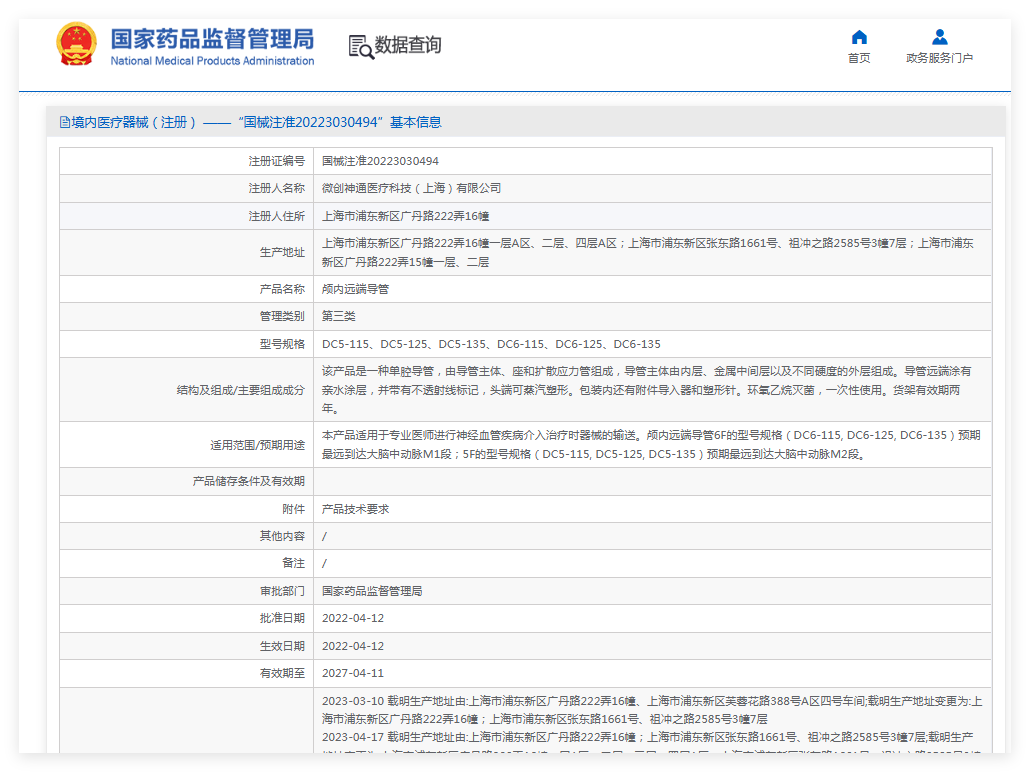Click the 2023-03-10 change record text
Screen dimensions: 1030x772
[x=652, y=710]
